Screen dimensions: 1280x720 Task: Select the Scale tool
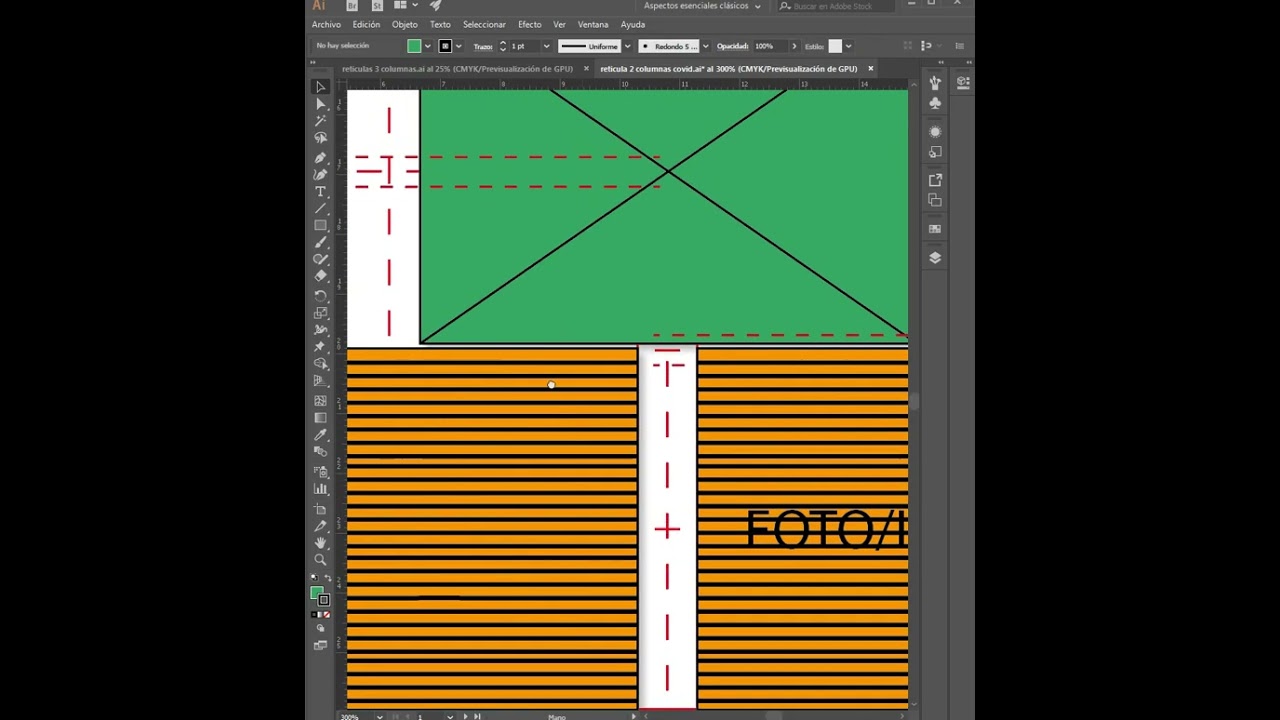(320, 313)
